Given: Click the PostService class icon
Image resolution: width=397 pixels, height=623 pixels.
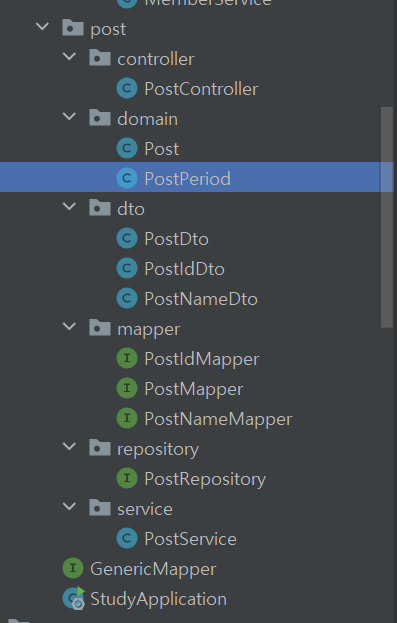Looking at the screenshot, I should pos(127,538).
